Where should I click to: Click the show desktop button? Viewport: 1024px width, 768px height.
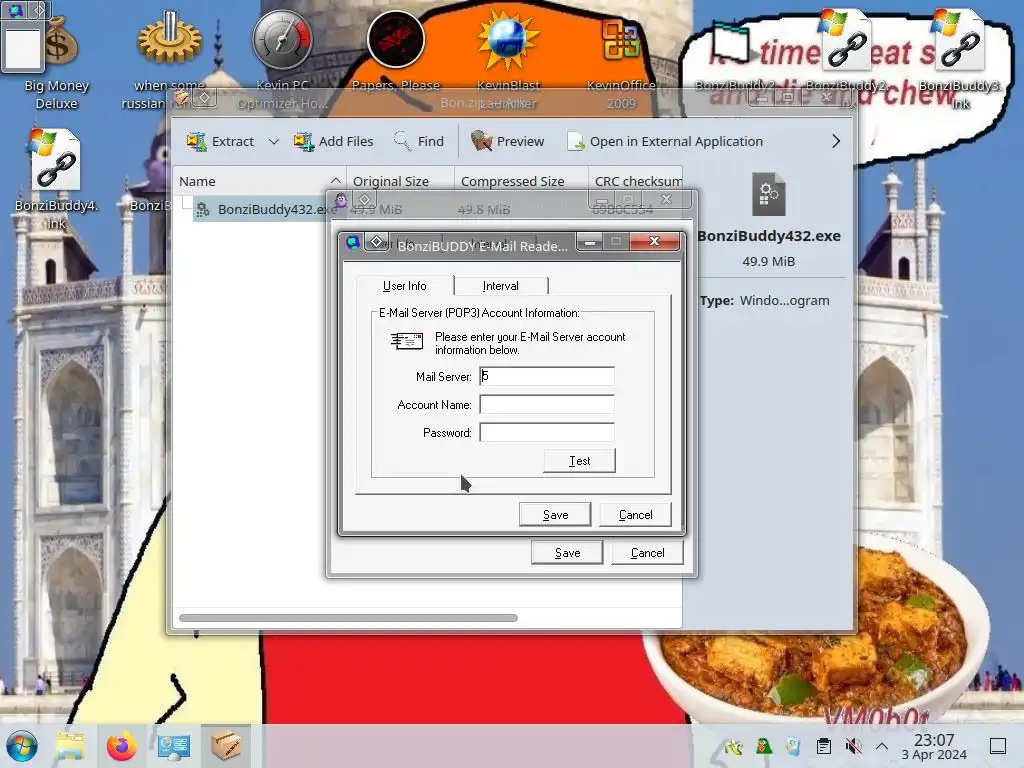pos(998,746)
